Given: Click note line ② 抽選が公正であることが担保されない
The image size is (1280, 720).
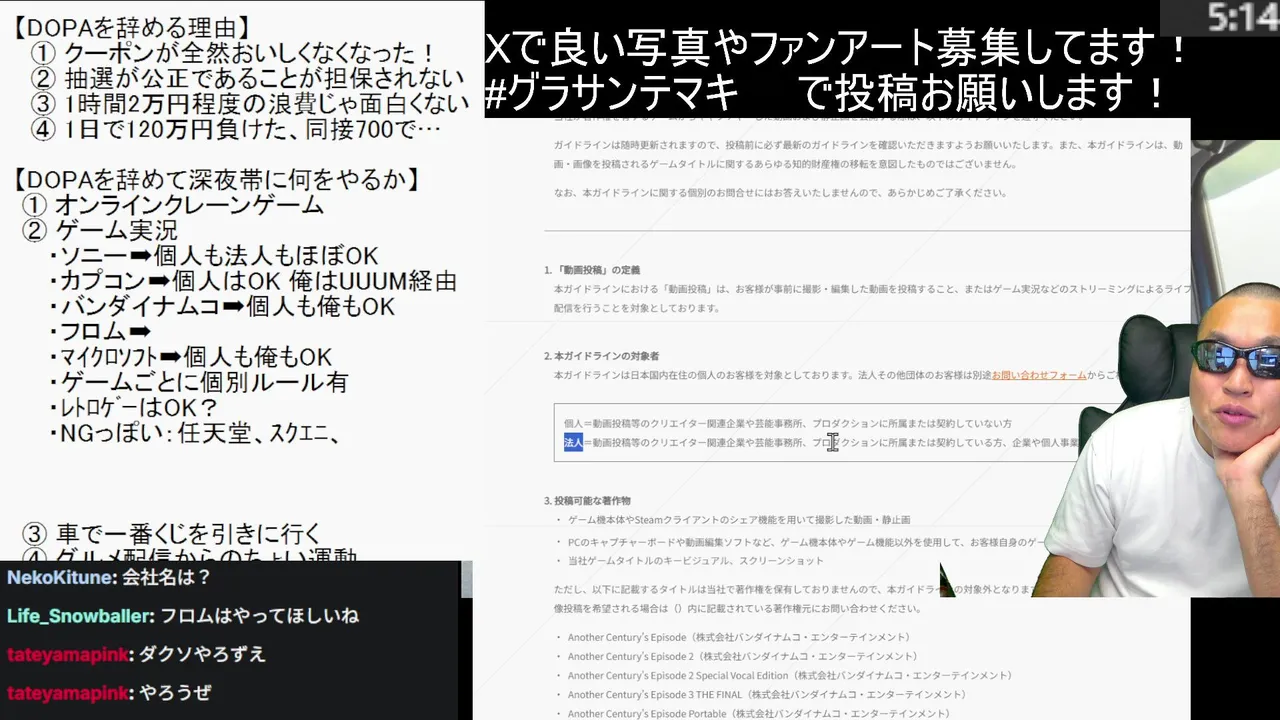Looking at the screenshot, I should (x=248, y=78).
